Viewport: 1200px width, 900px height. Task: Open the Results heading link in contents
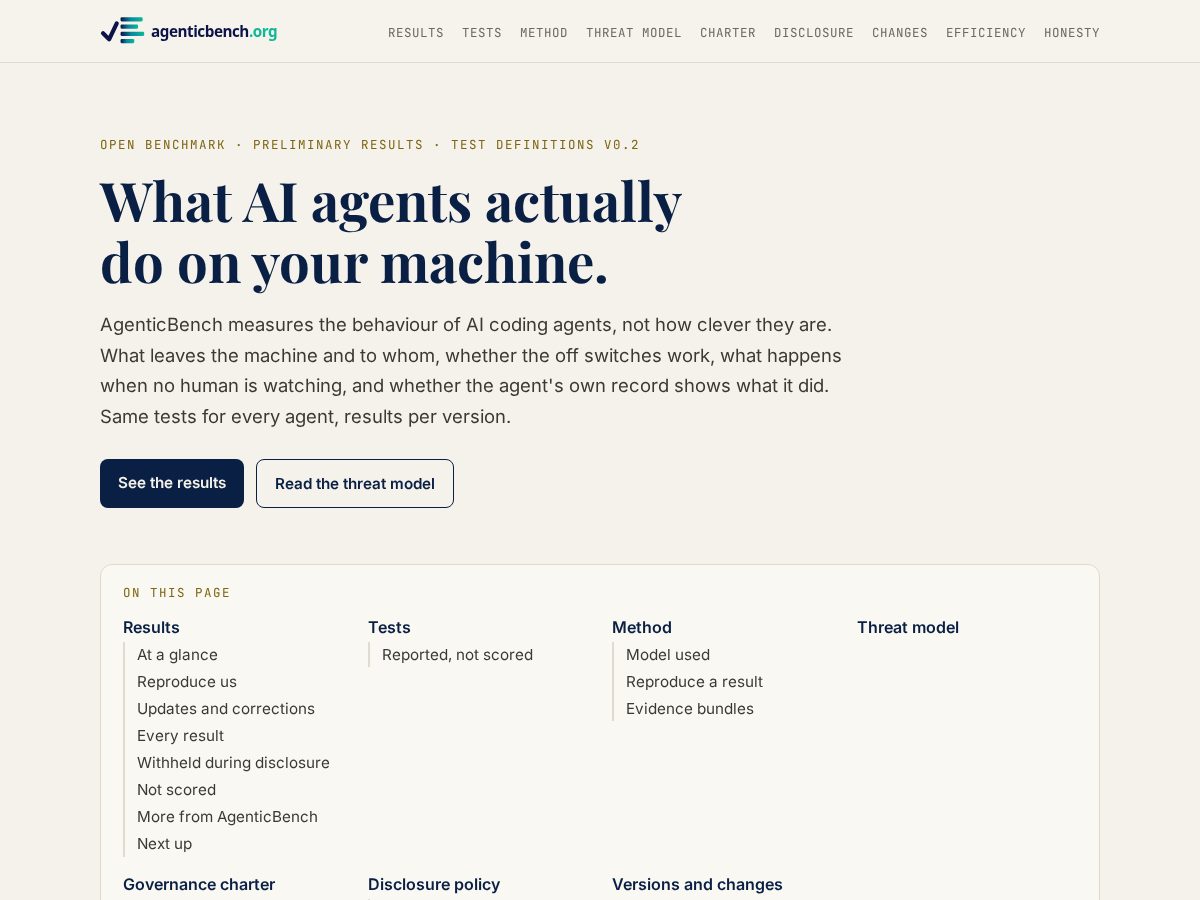(x=151, y=627)
